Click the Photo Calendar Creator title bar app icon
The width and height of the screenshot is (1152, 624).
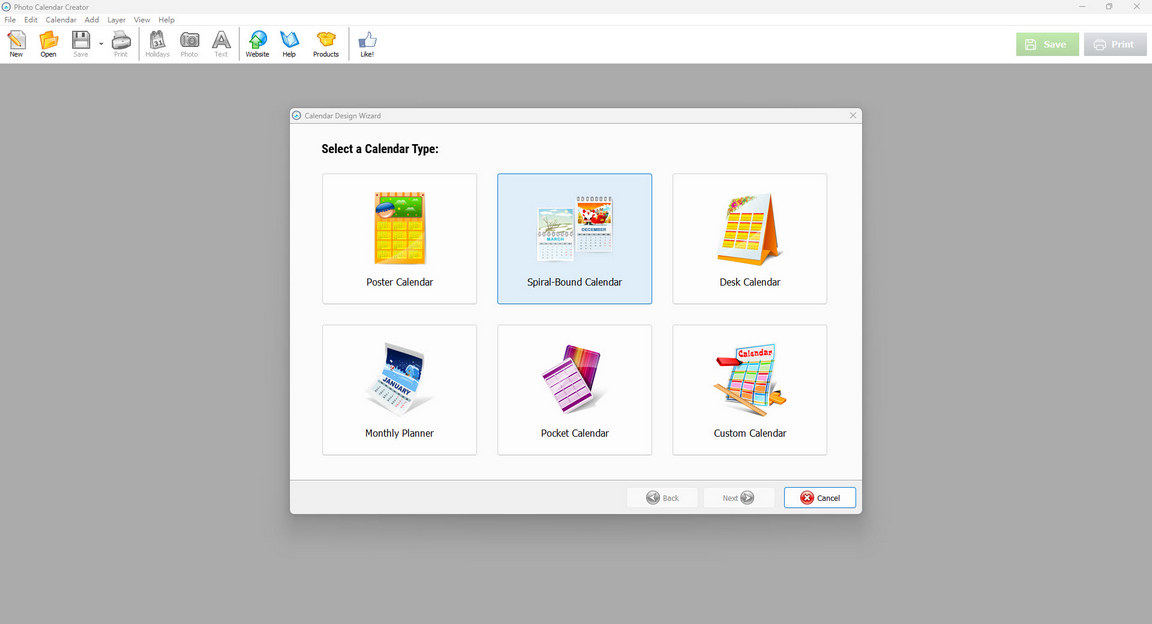pos(6,7)
